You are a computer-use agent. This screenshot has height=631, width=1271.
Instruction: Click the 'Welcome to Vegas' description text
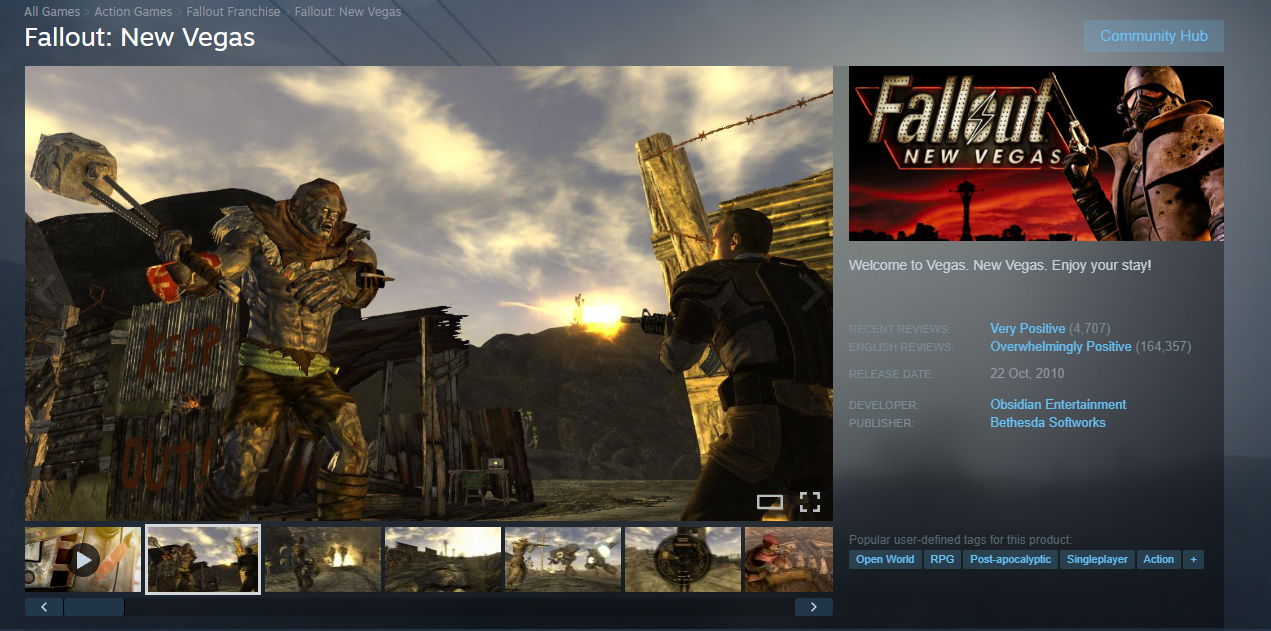coord(1000,266)
